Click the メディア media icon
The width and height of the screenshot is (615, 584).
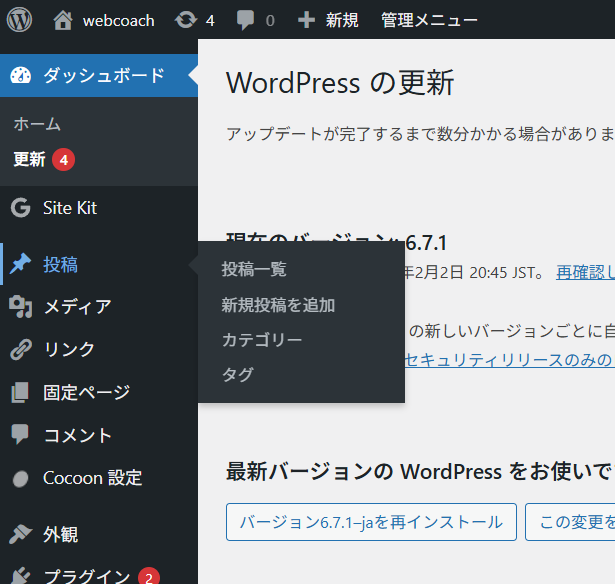tap(20, 306)
